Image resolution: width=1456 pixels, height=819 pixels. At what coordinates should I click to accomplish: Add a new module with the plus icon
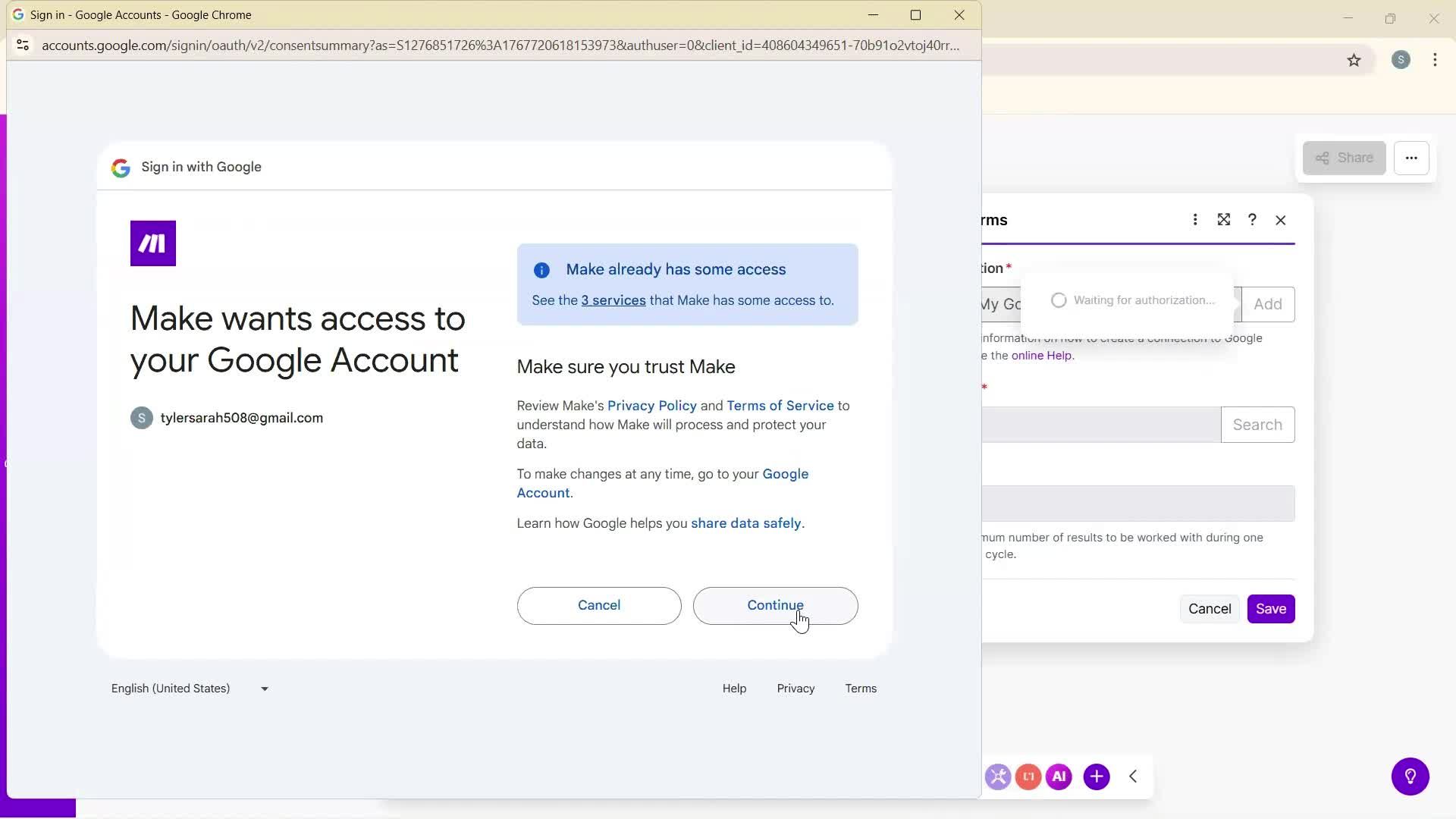tap(1097, 777)
